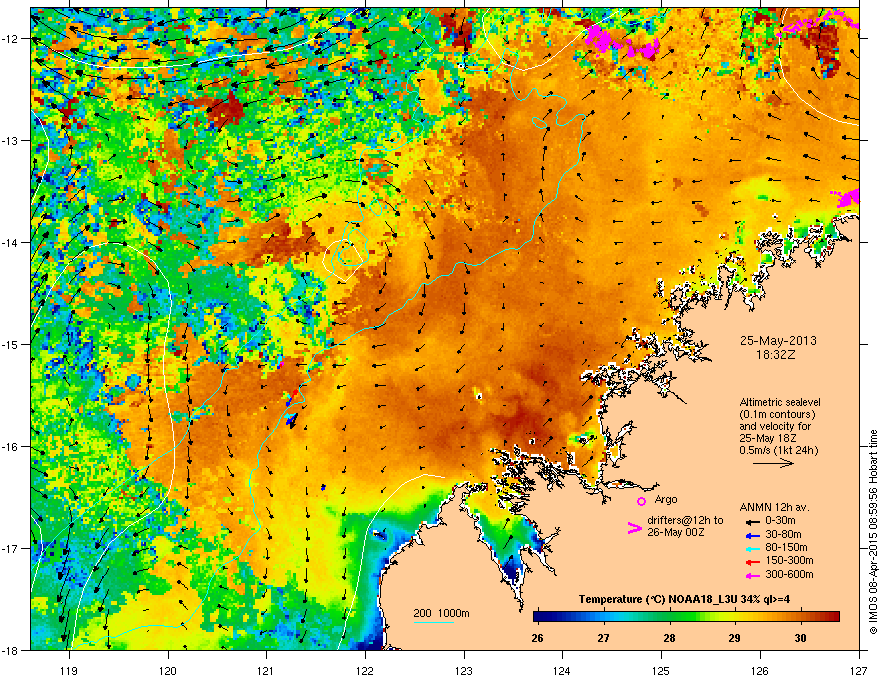Image resolution: width=880 pixels, height=680 pixels.
Task: Click the colorbar tick label 29
Action: click(734, 638)
